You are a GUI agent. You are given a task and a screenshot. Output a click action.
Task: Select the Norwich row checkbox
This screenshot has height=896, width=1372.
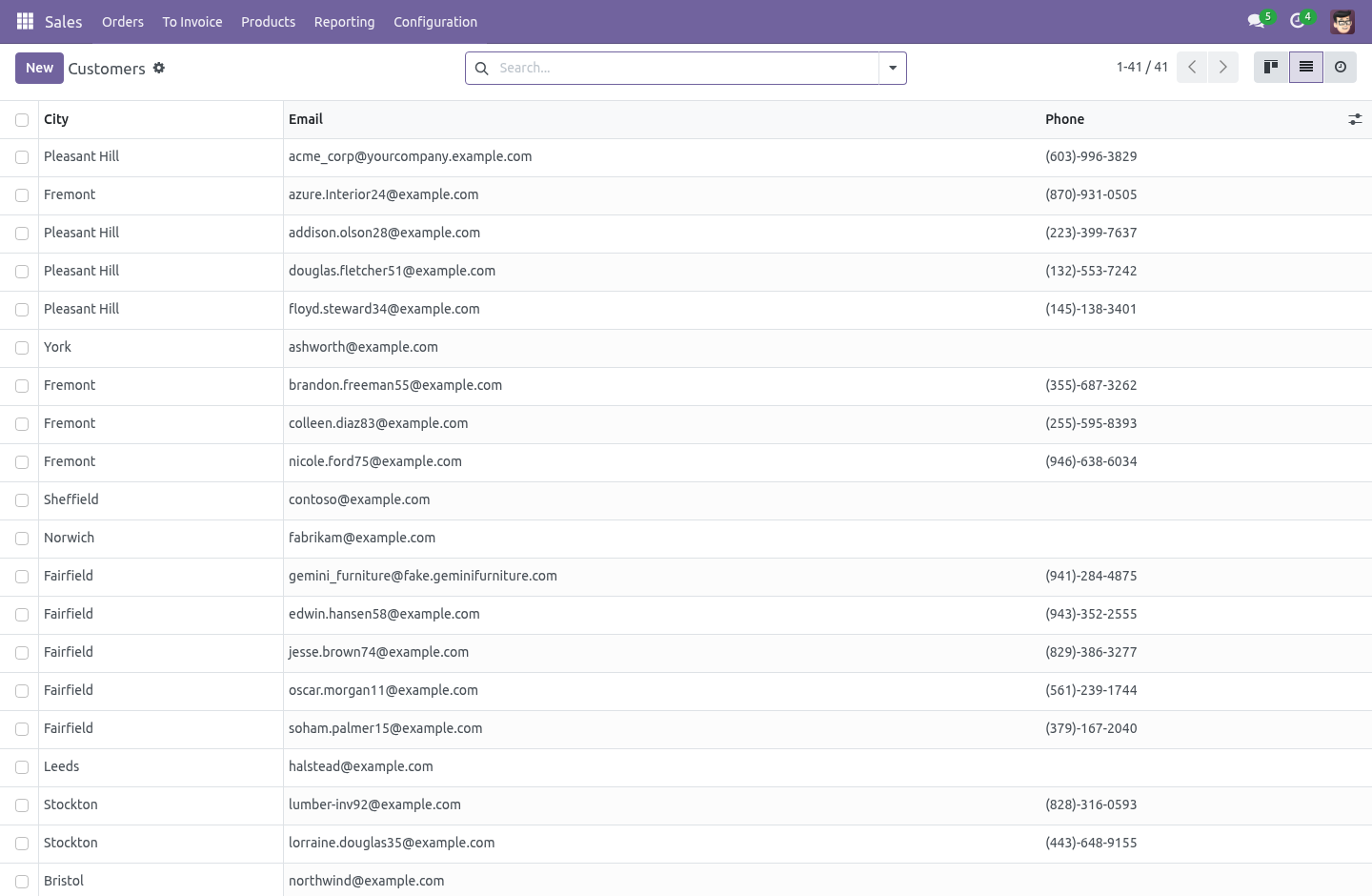(x=22, y=539)
